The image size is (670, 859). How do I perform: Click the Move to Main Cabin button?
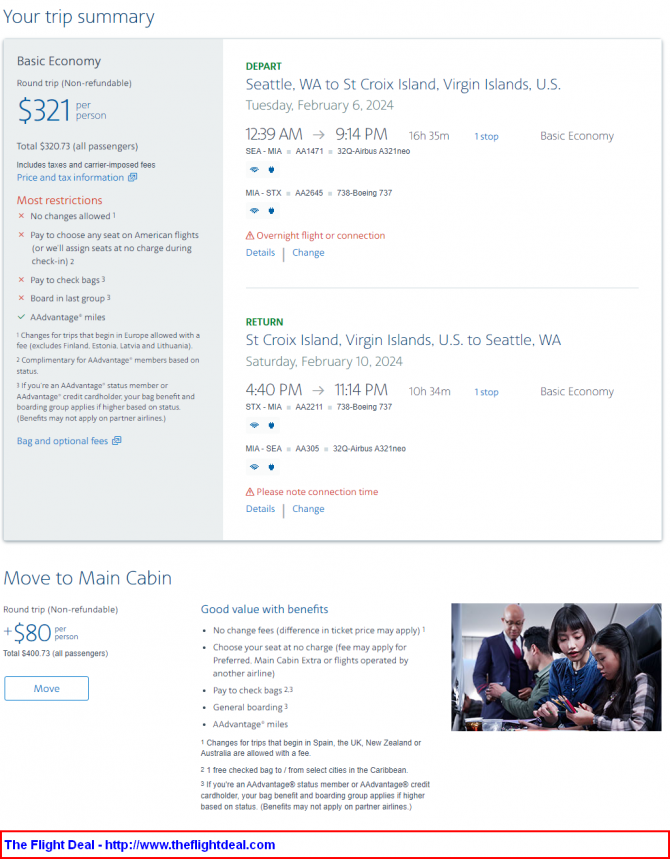pos(47,689)
